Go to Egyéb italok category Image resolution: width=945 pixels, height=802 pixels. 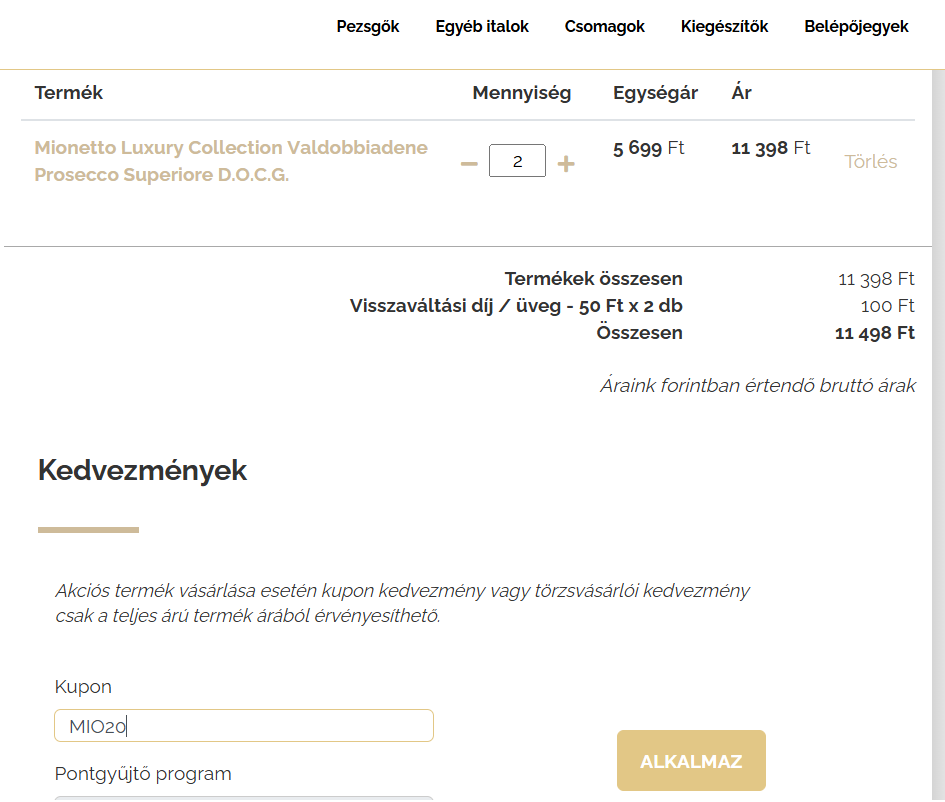coord(482,27)
